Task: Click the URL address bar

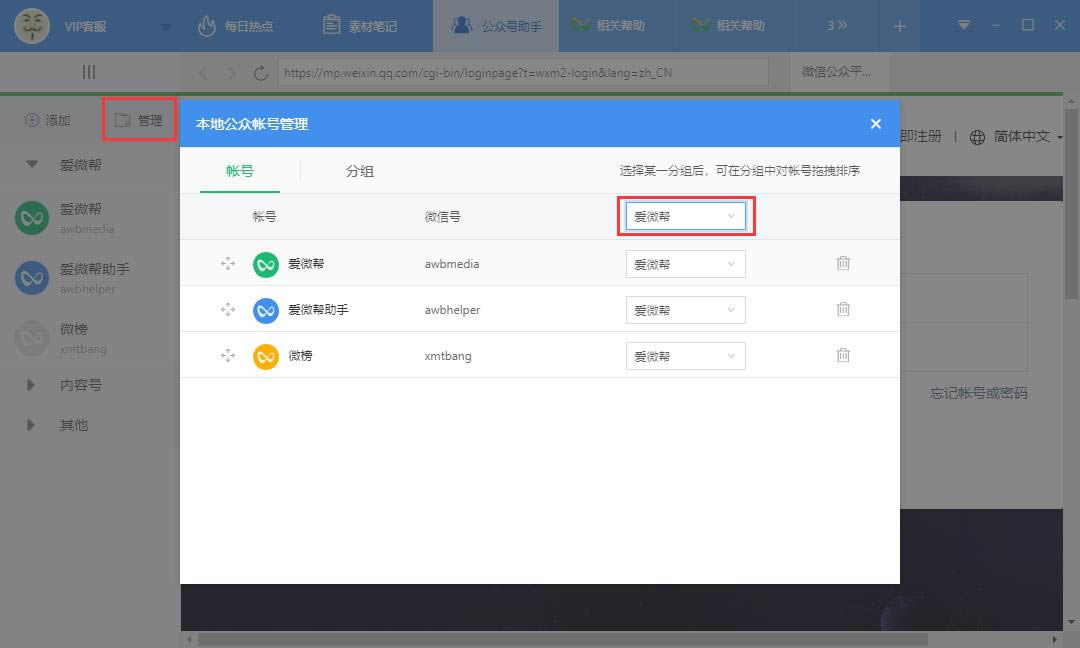Action: (x=510, y=73)
